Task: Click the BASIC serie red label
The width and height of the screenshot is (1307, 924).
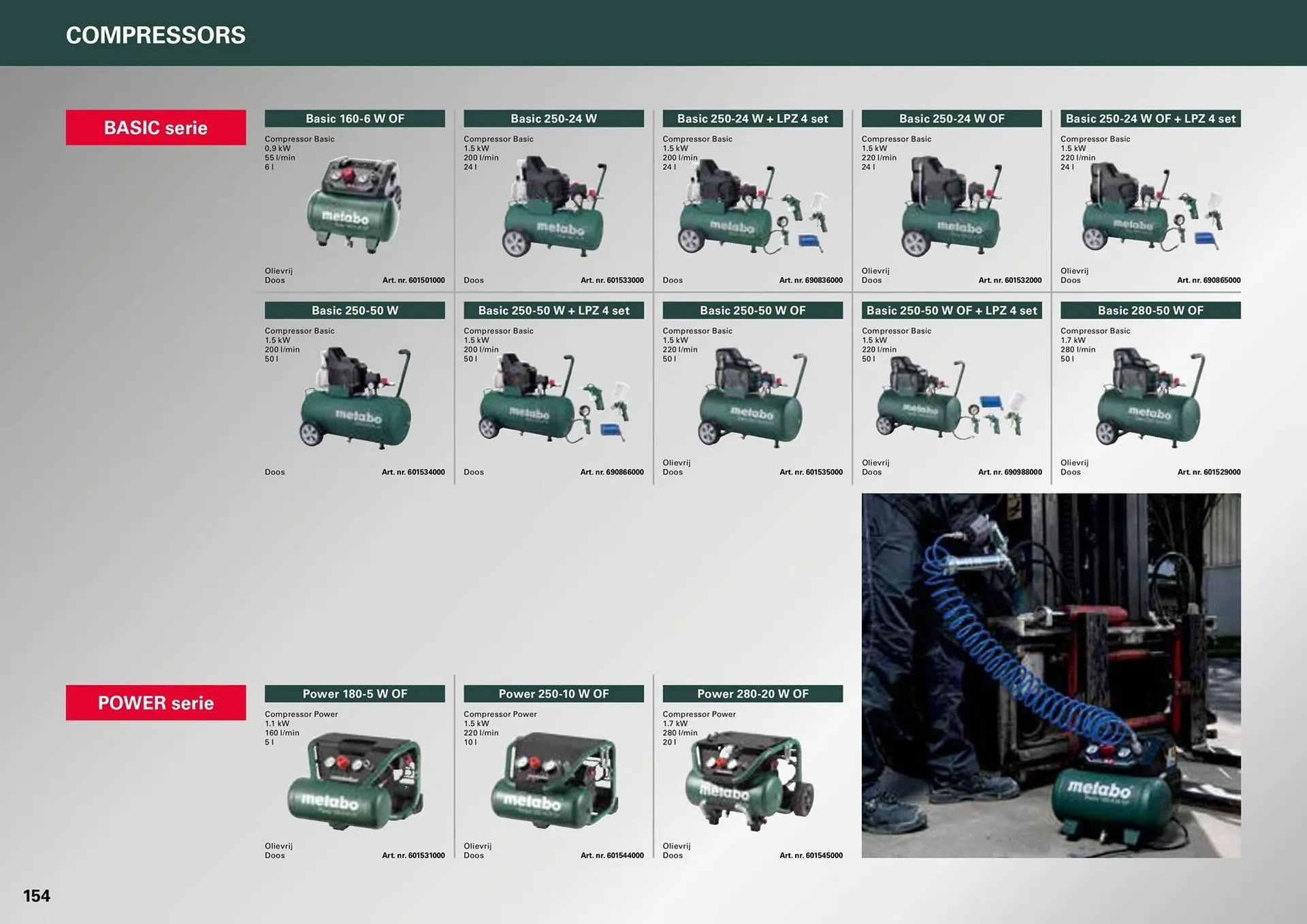Action: pos(155,127)
